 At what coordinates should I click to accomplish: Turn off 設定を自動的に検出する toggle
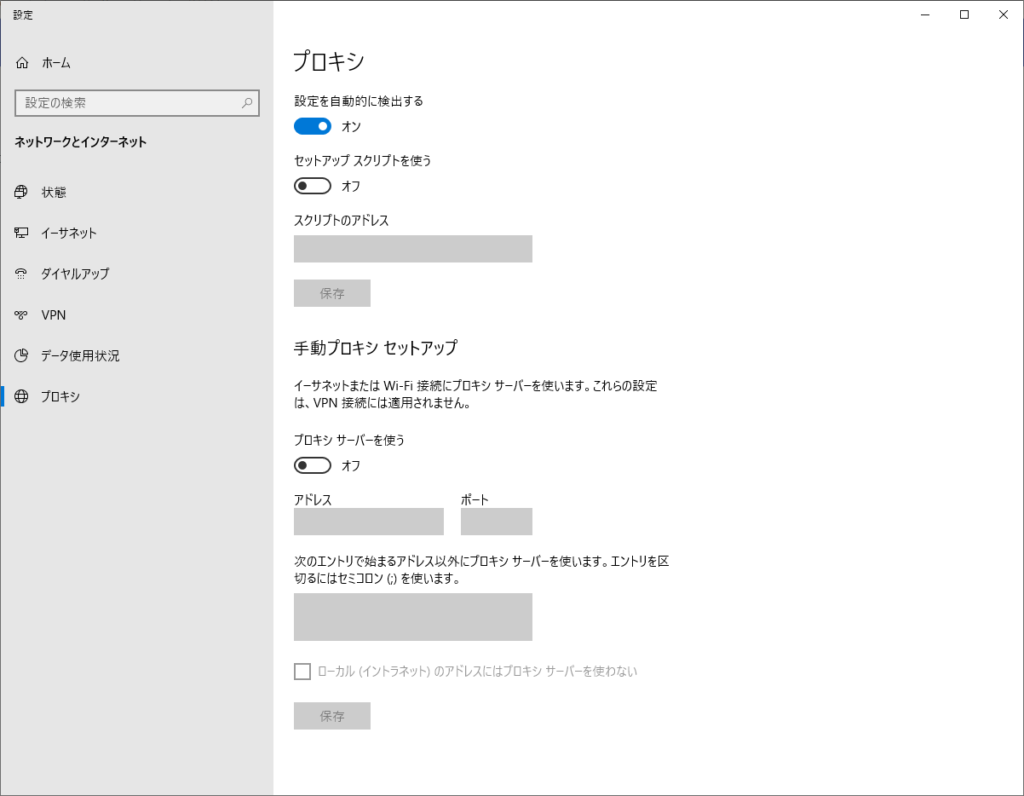(x=312, y=126)
